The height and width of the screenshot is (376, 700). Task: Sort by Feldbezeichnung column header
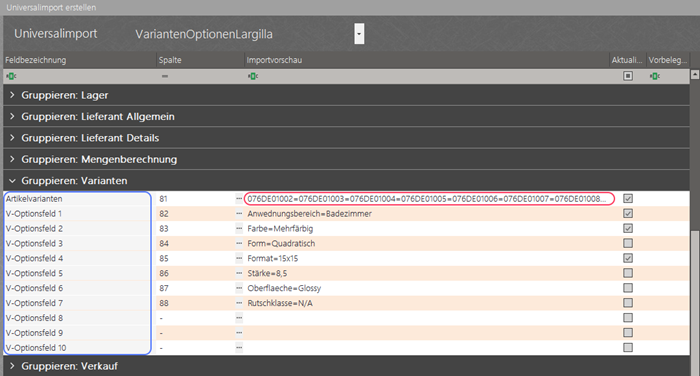pyautogui.click(x=80, y=60)
